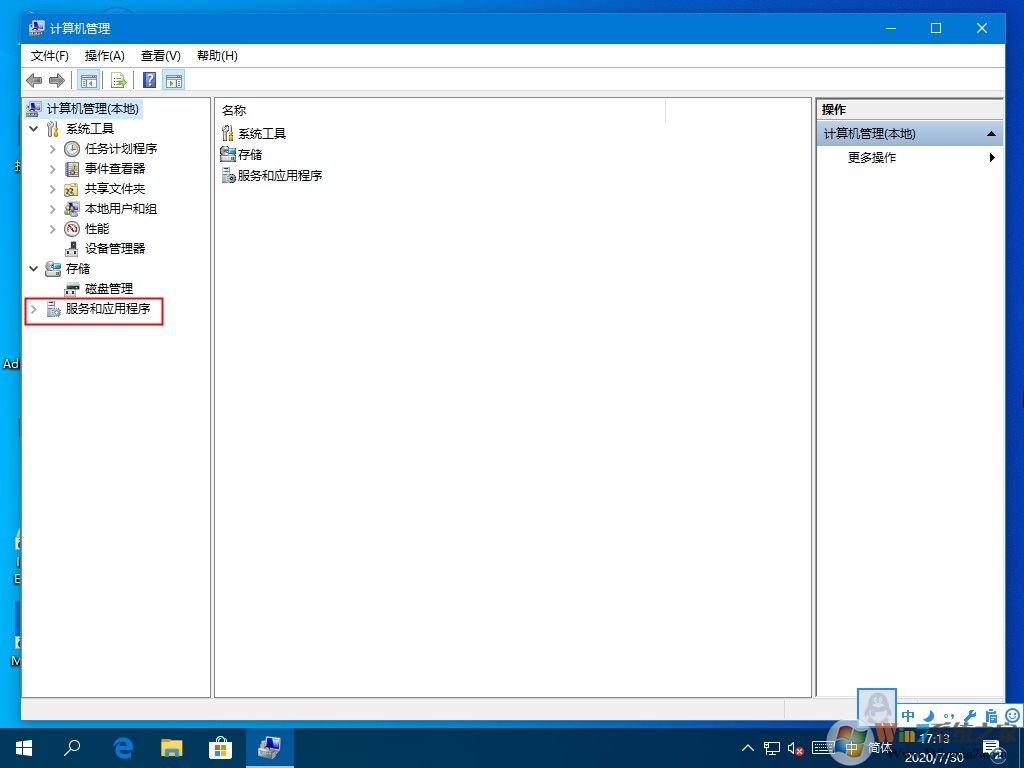Viewport: 1024px width, 768px height.
Task: Launch Microsoft Edge from the taskbar
Action: (121, 747)
